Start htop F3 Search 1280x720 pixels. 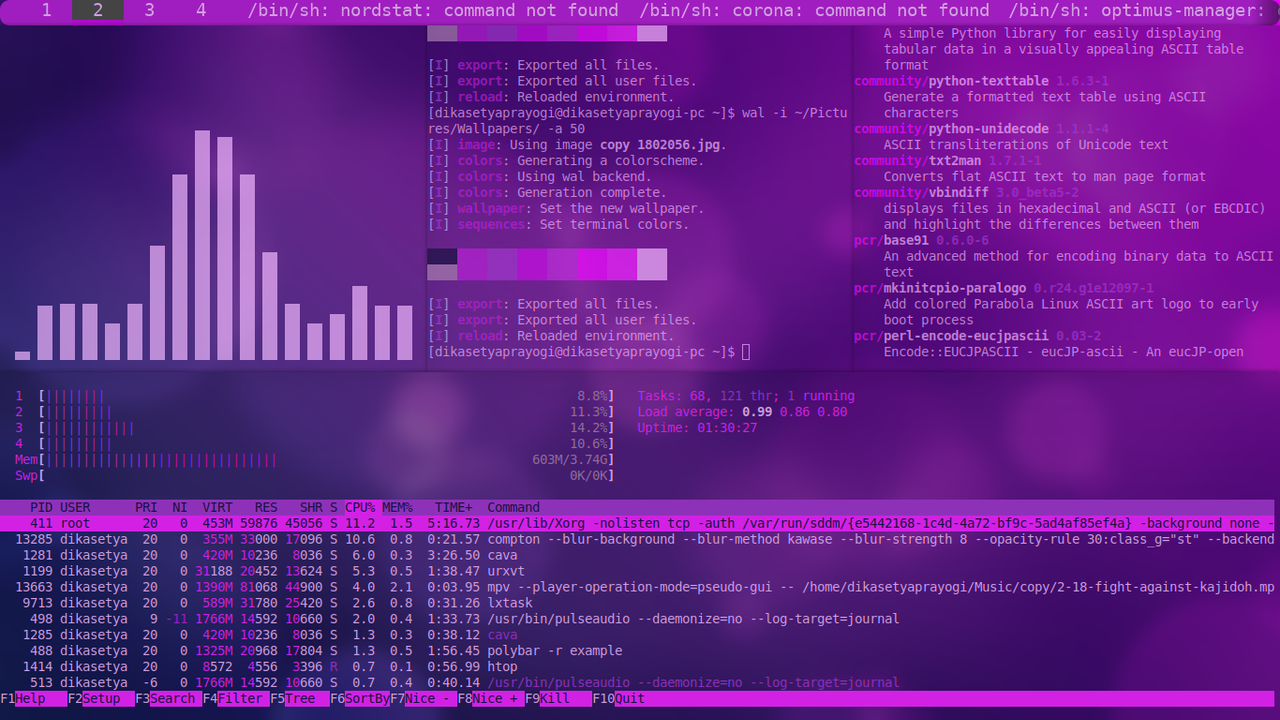pos(168,699)
